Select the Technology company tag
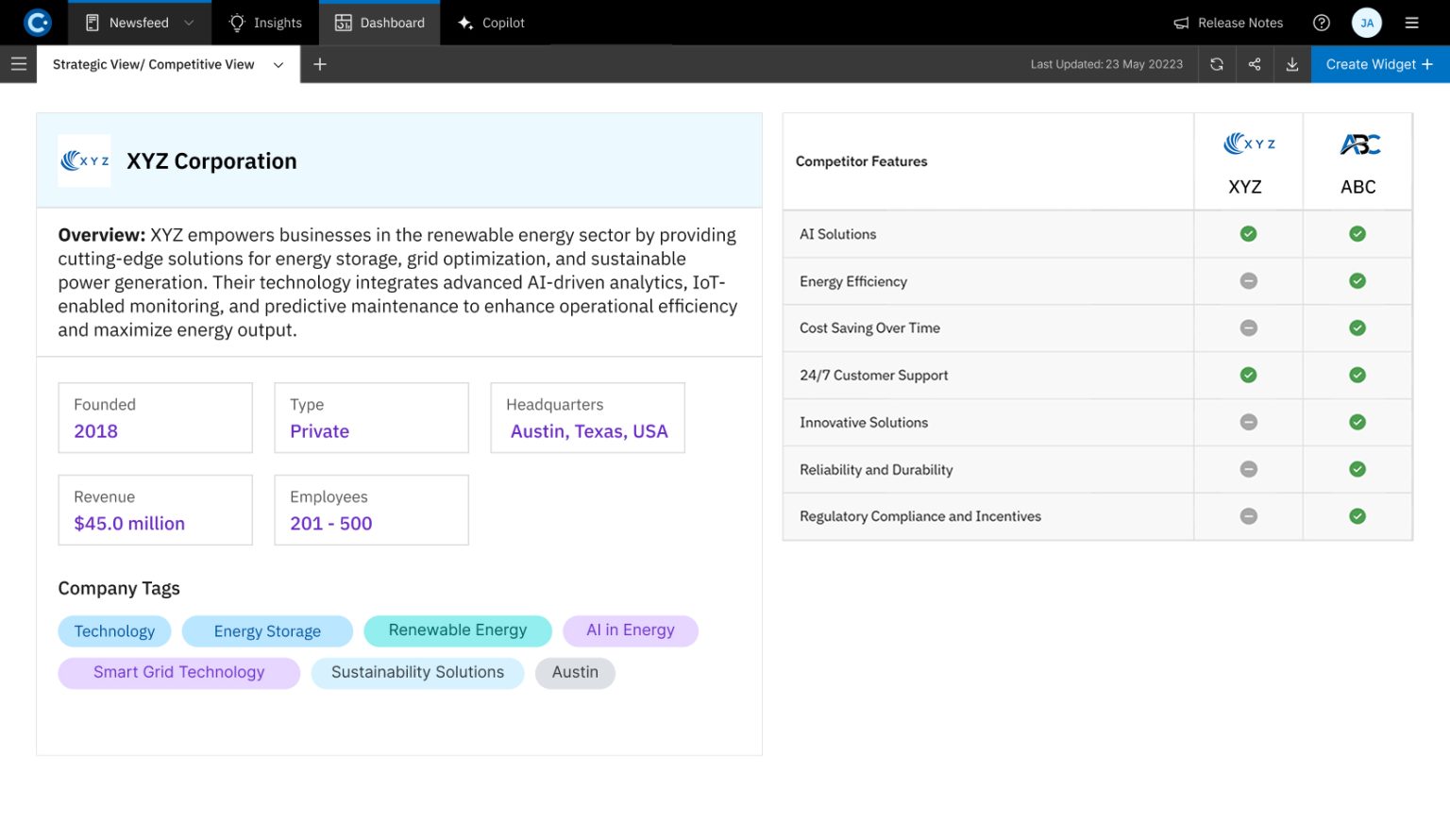1450x840 pixels. [x=114, y=631]
